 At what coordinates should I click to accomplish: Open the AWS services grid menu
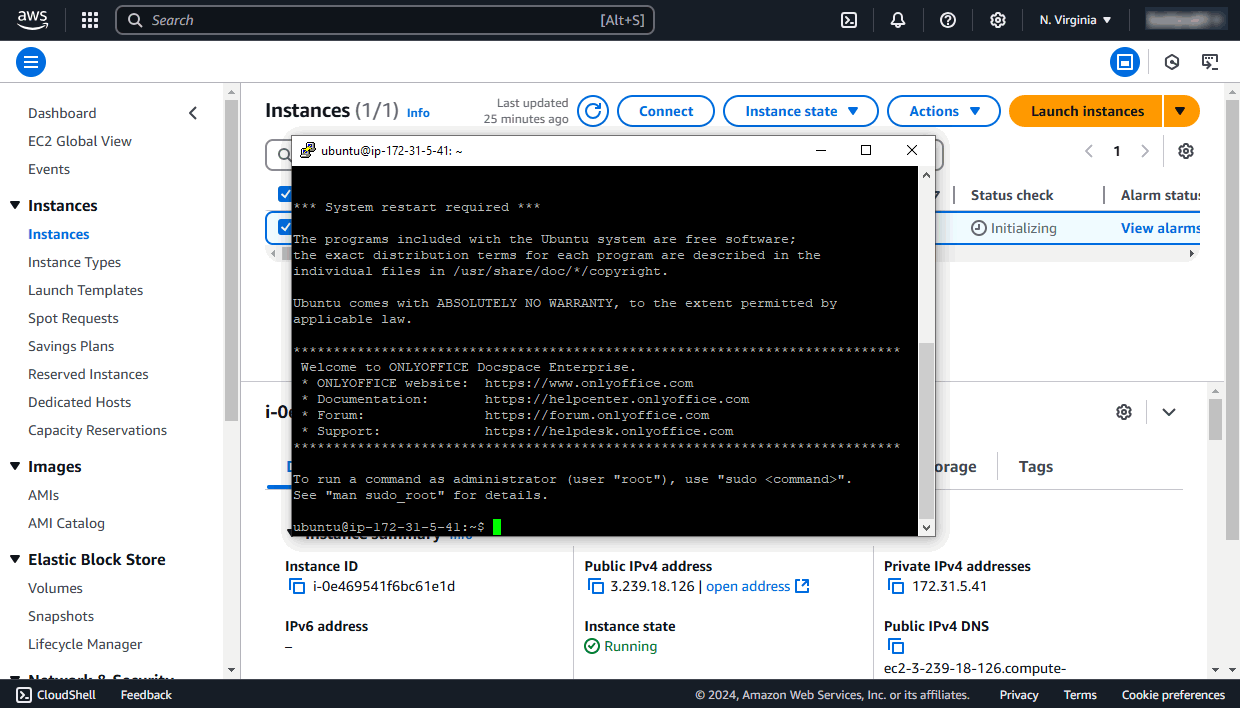(89, 20)
